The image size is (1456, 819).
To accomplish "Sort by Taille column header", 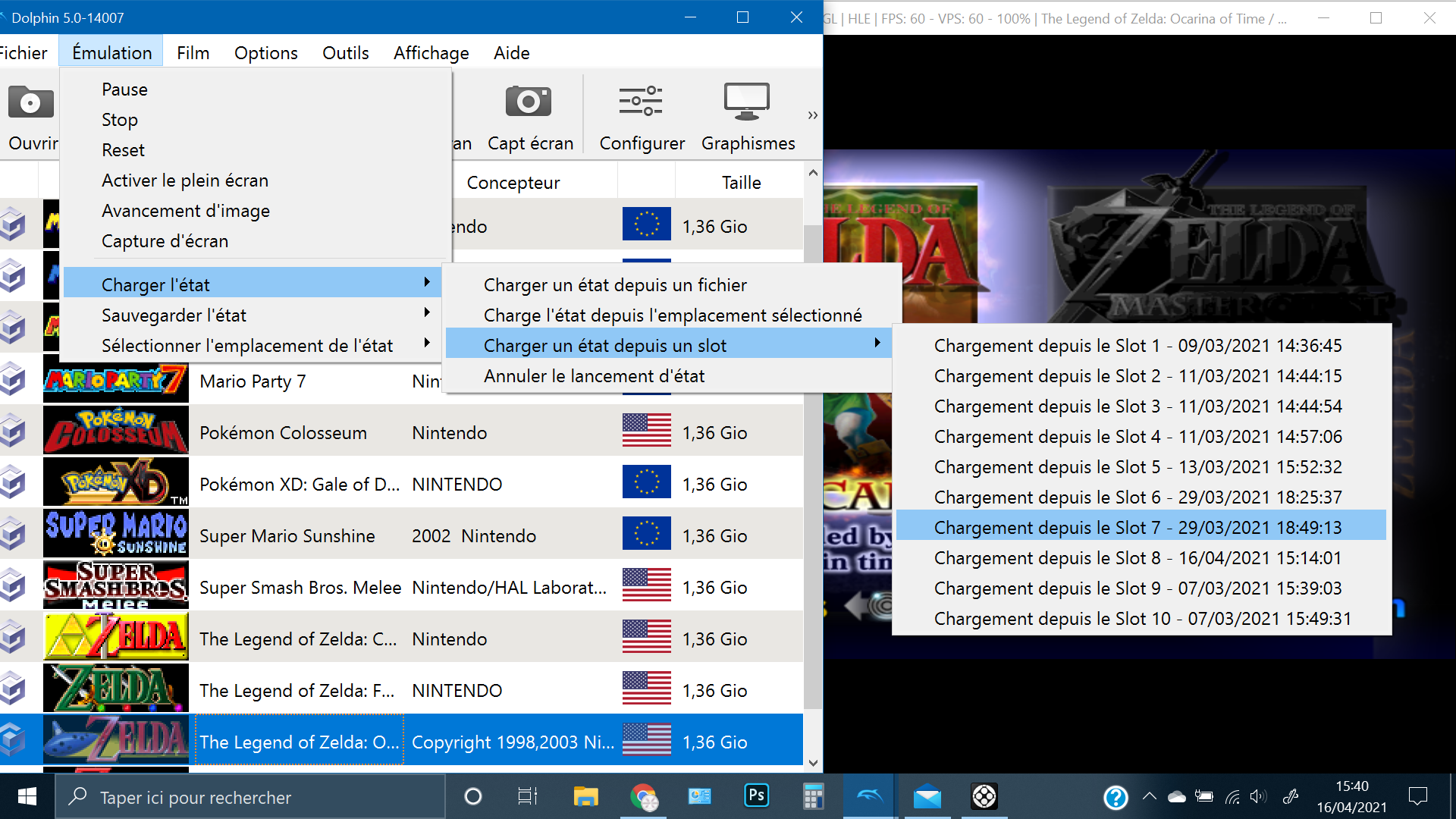I will point(739,182).
